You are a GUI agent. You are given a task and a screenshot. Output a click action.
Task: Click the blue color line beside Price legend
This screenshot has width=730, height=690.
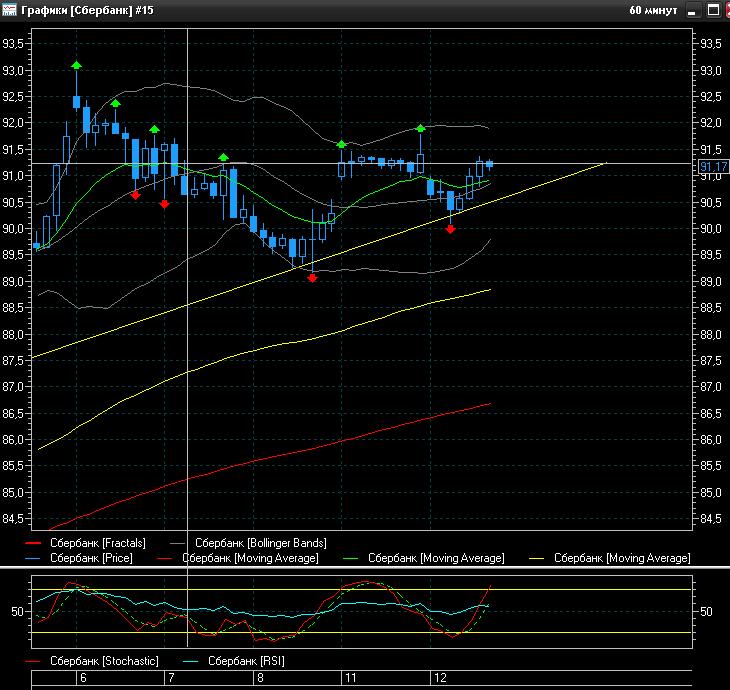[x=33, y=558]
